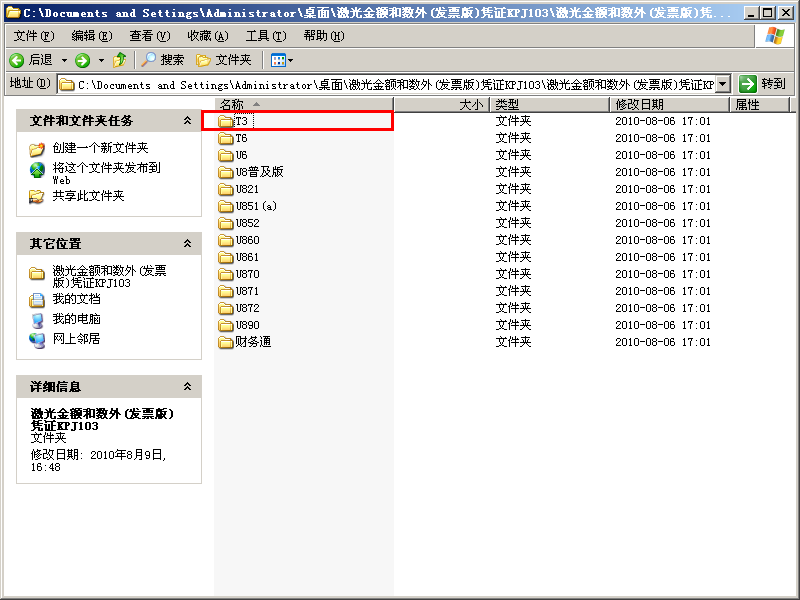Open the 工具(T) menu
The image size is (800, 600).
(x=266, y=36)
